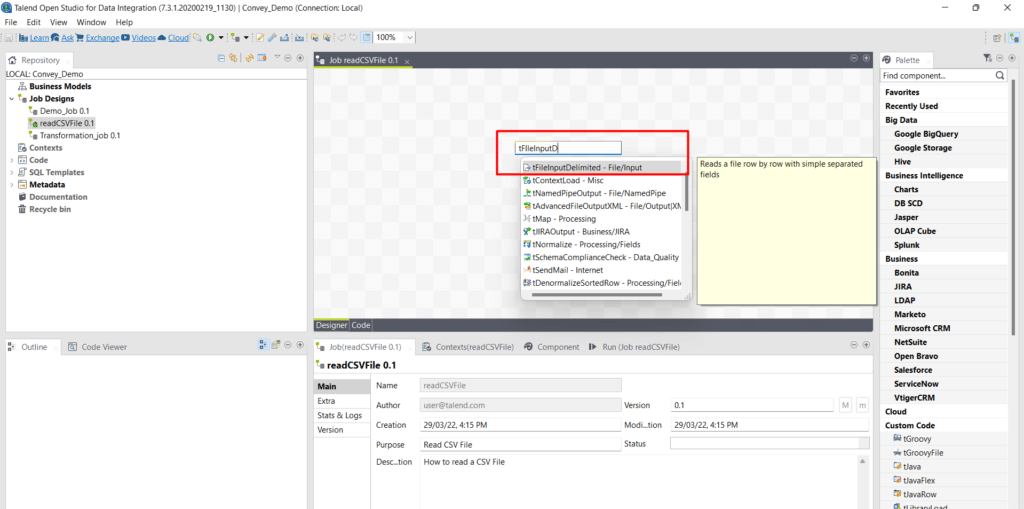The image size is (1024, 509).
Task: Click the suggestion list horizontal scrollbar
Action: tap(597, 295)
